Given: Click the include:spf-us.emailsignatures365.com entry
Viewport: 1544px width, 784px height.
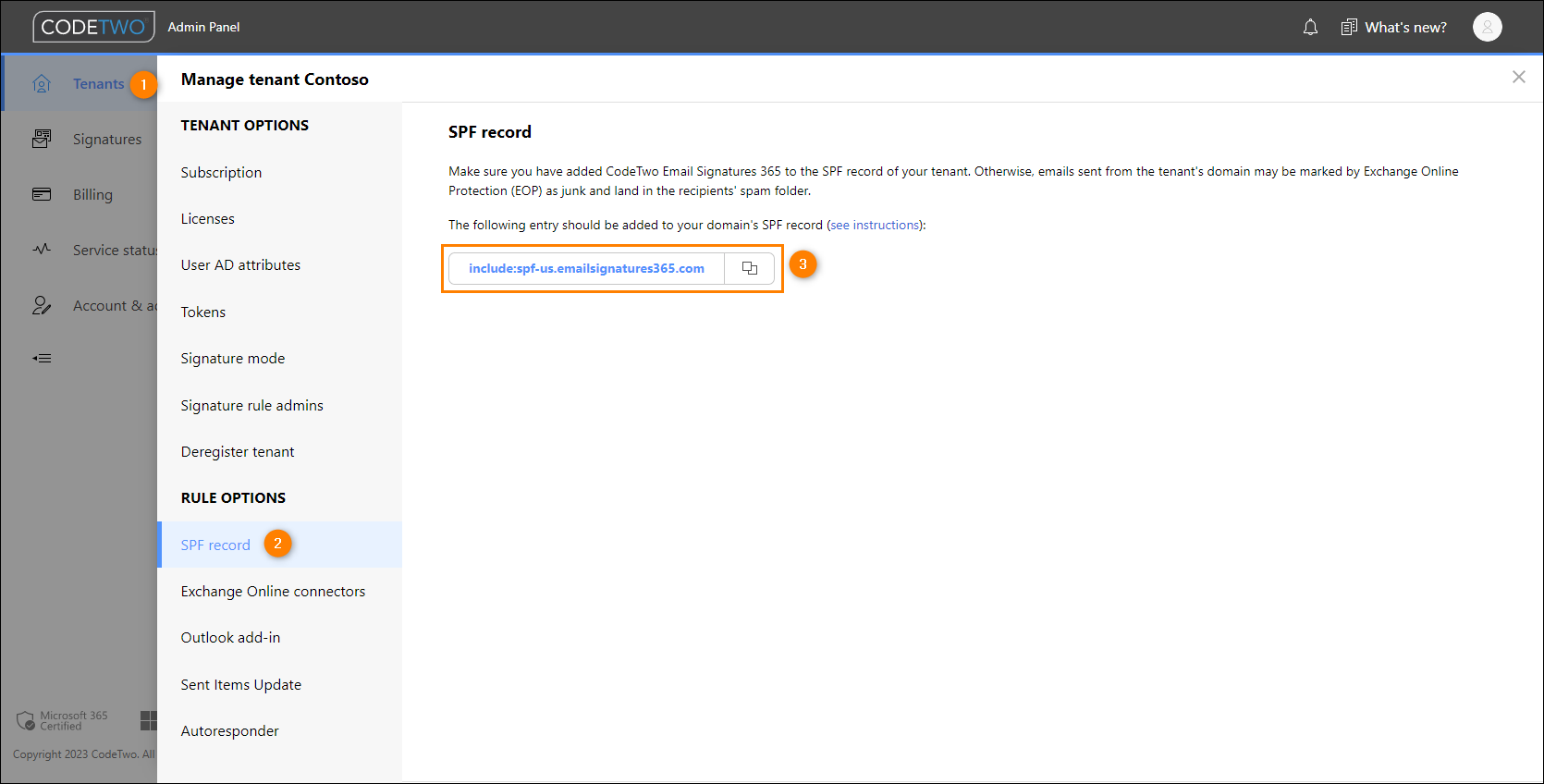Looking at the screenshot, I should click(586, 268).
